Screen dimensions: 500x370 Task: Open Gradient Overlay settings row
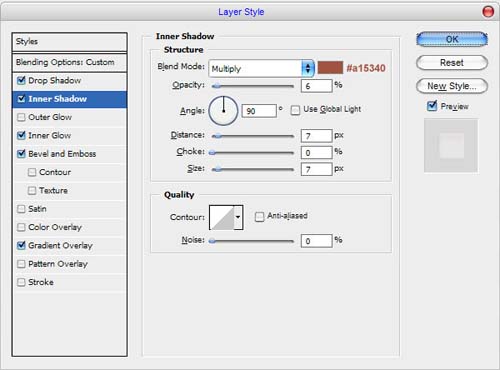pyautogui.click(x=69, y=246)
